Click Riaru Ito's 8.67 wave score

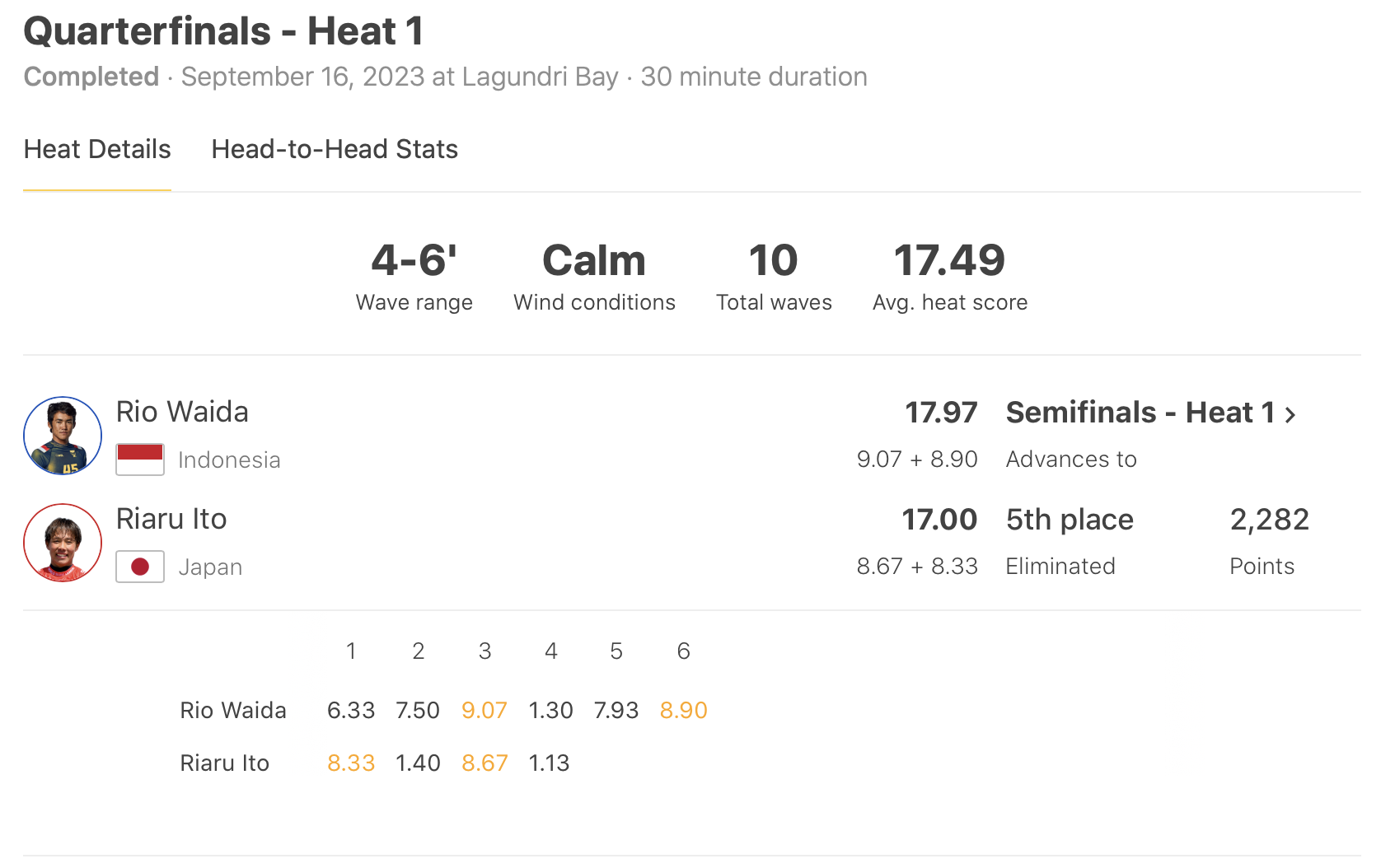click(485, 763)
